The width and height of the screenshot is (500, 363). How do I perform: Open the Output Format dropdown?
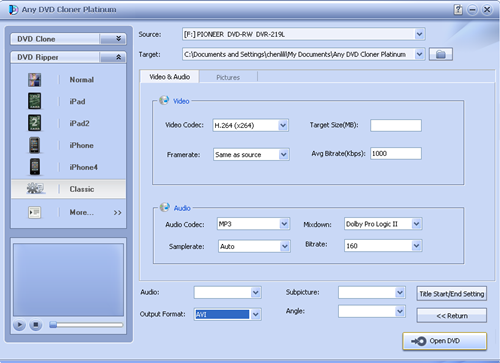(x=255, y=314)
